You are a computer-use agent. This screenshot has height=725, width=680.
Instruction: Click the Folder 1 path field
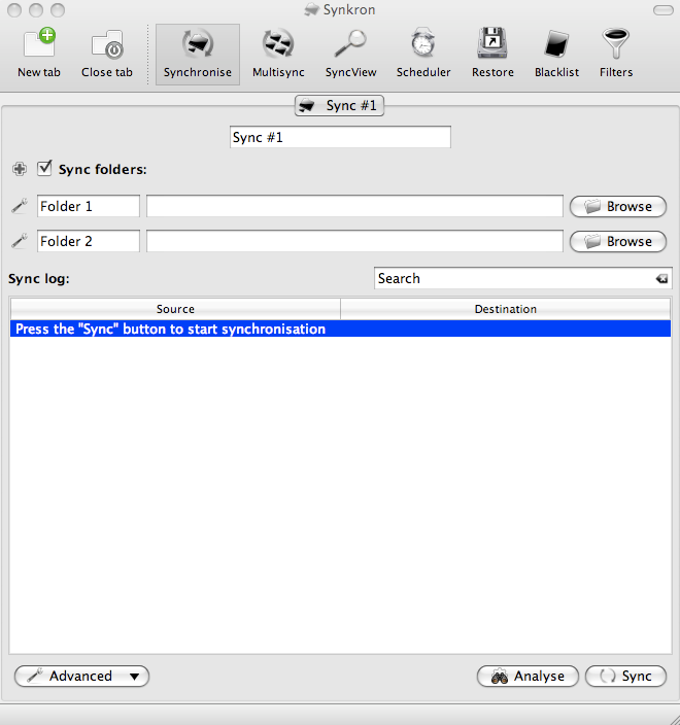pos(355,206)
